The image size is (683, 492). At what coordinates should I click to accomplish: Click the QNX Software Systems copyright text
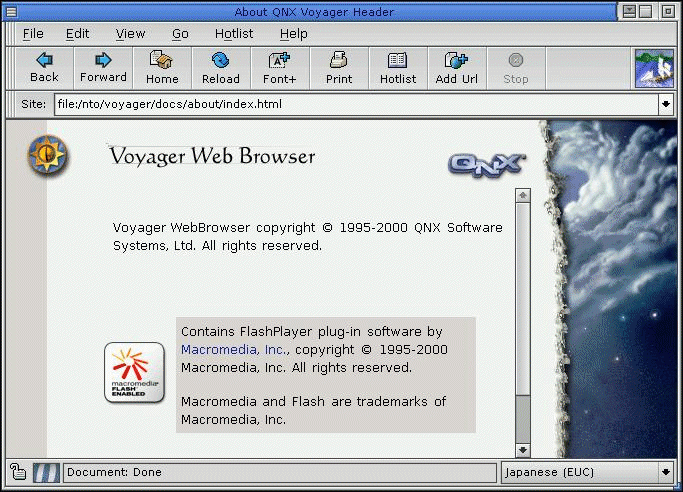coord(308,236)
